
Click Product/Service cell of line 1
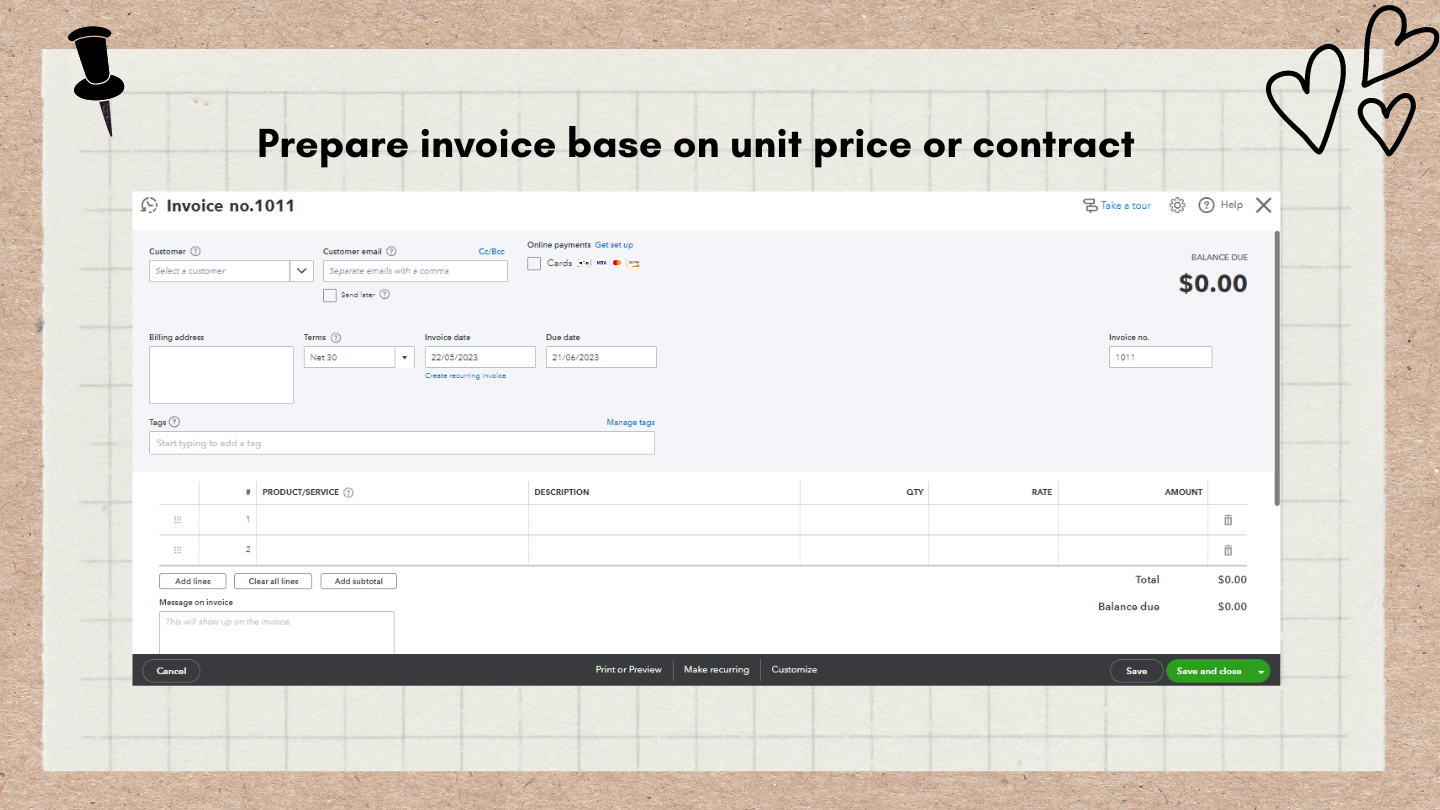pyautogui.click(x=392, y=520)
